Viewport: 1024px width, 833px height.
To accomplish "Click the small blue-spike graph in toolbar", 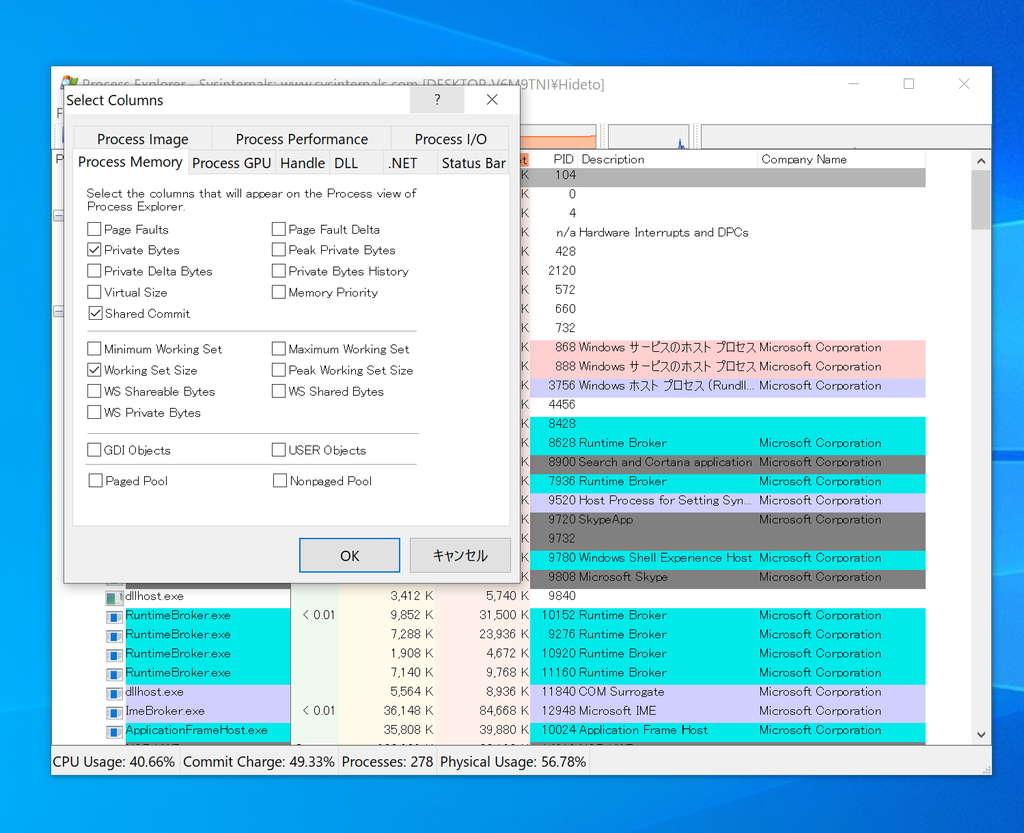I will (648, 136).
